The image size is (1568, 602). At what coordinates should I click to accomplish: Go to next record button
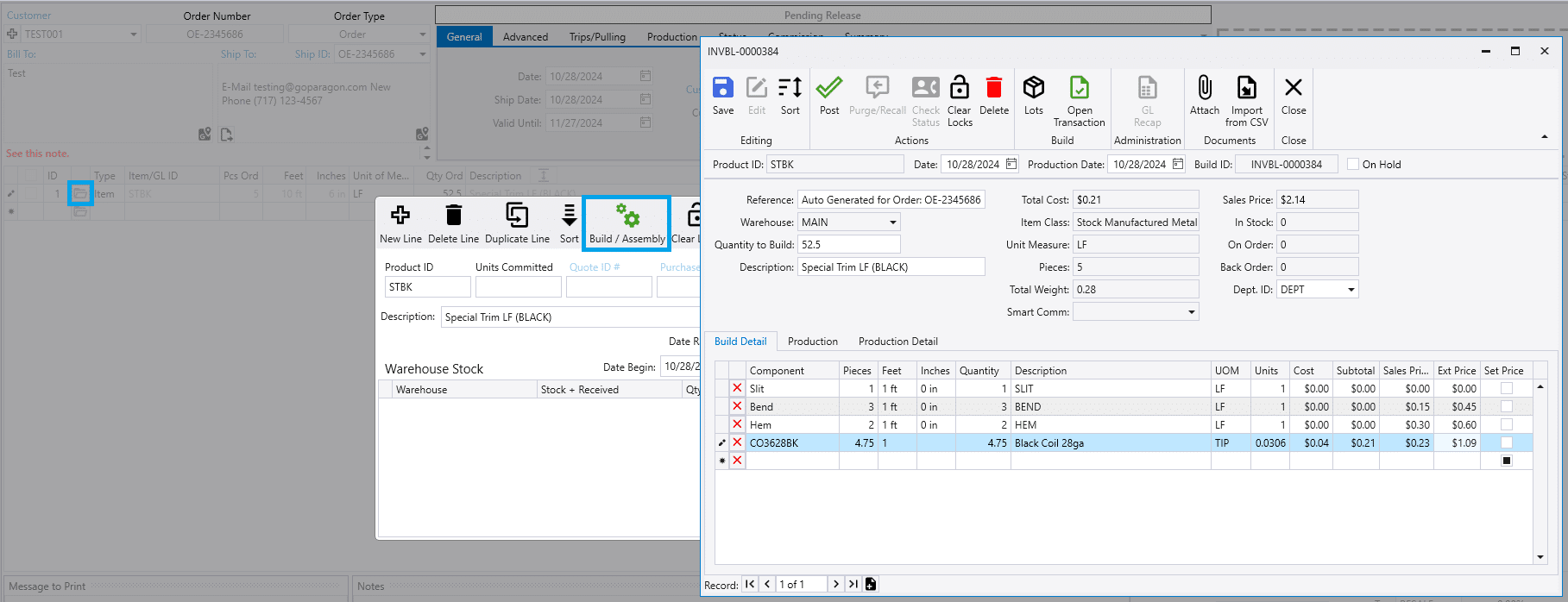coord(835,584)
